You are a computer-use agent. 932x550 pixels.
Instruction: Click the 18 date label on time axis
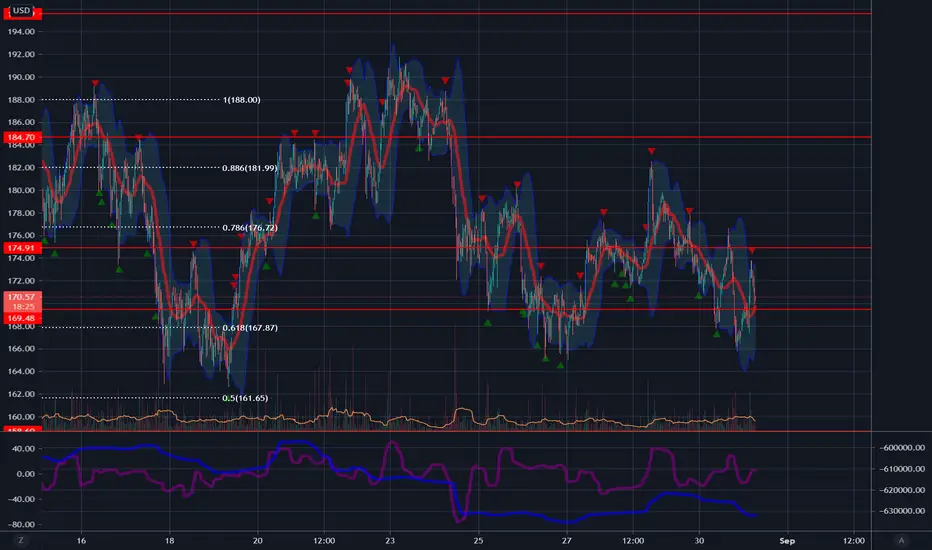coord(169,540)
